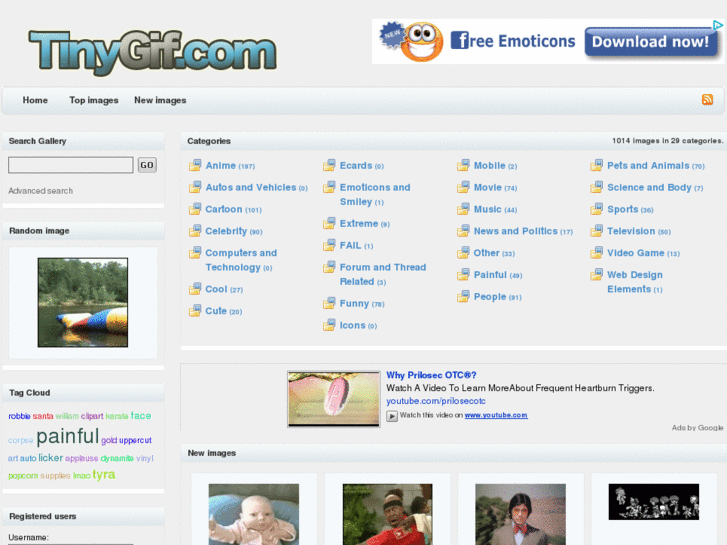This screenshot has width=727, height=545.
Task: Open New images in navigation bar
Action: [160, 100]
